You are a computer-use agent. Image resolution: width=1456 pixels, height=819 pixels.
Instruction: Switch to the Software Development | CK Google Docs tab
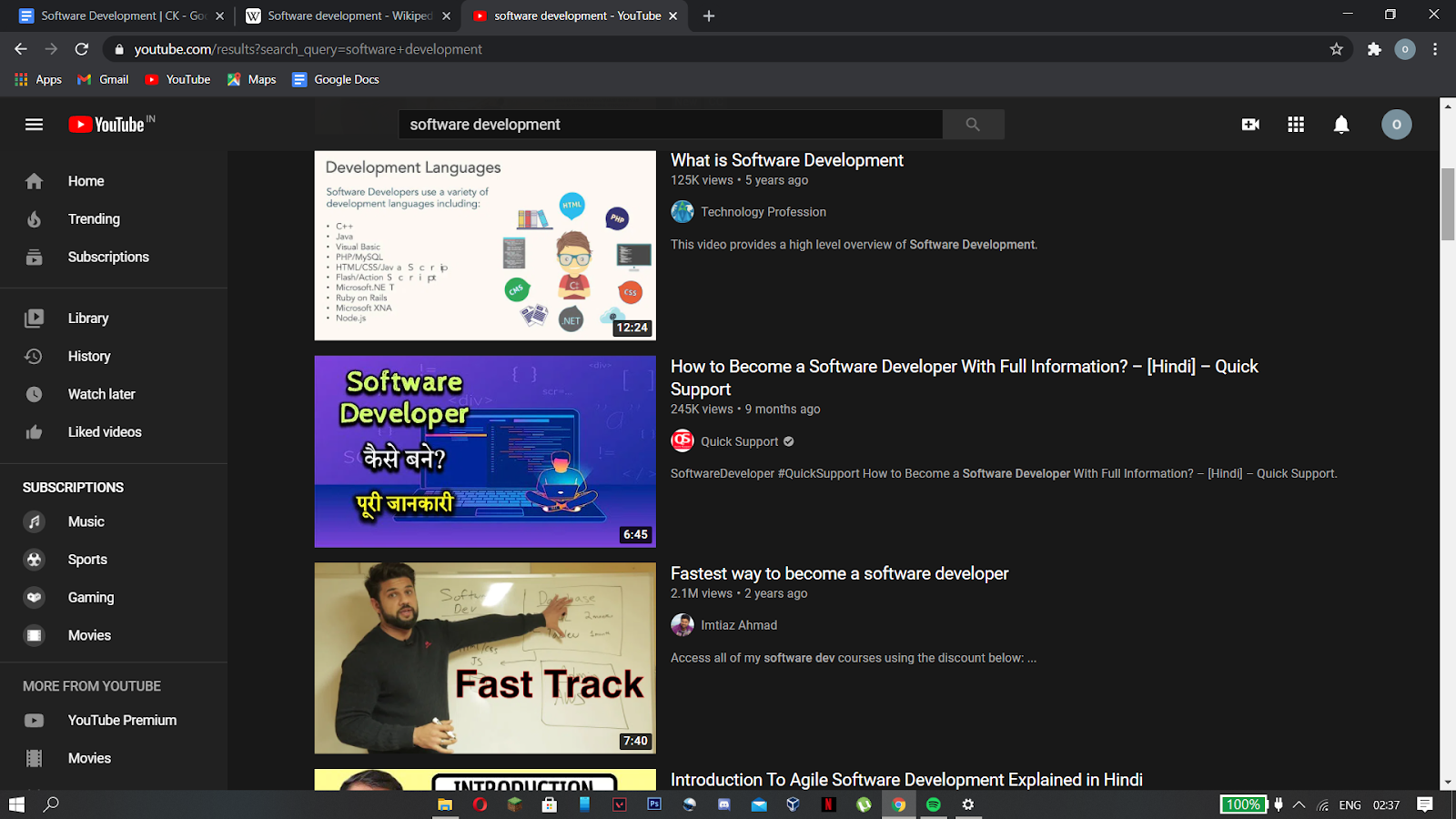pos(121,15)
